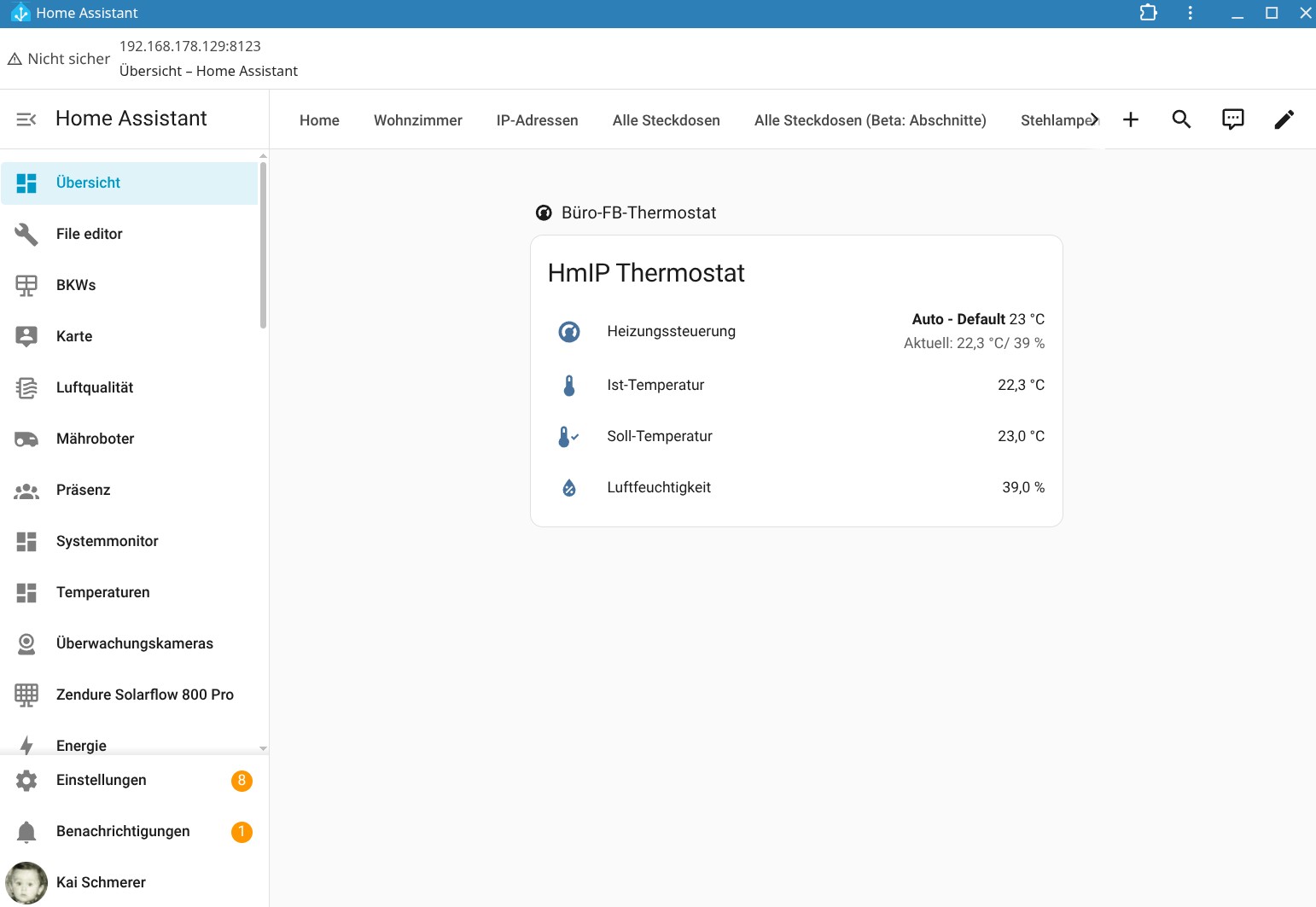The image size is (1316, 907).
Task: Click the pencil icon to edit dashboard
Action: click(1284, 119)
